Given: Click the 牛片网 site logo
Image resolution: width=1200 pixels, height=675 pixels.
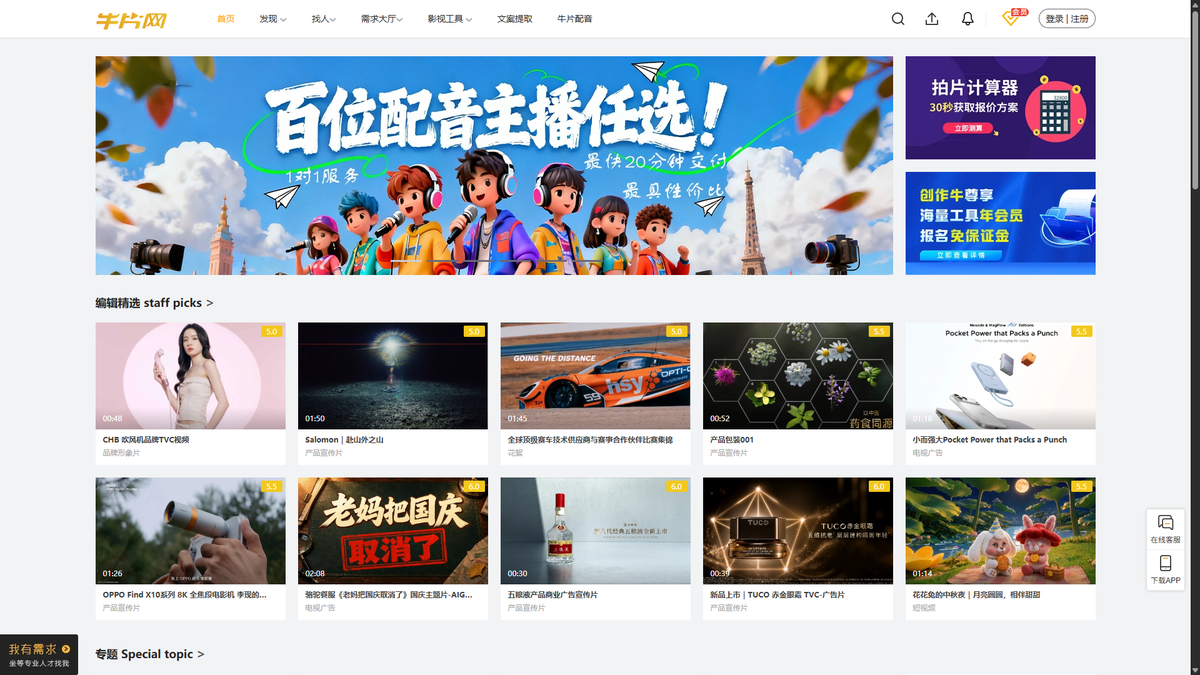Looking at the screenshot, I should 131,19.
